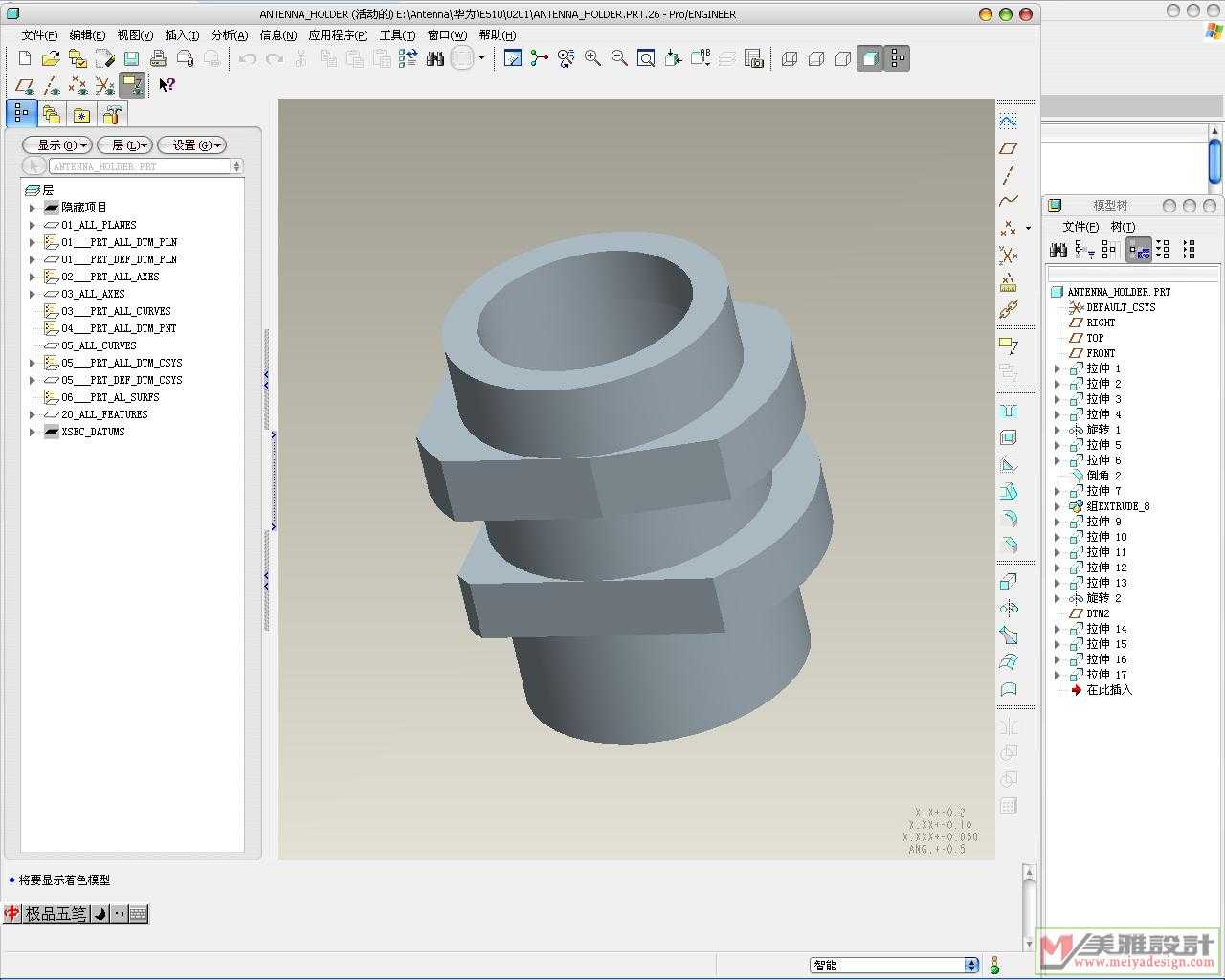The width and height of the screenshot is (1225, 980).
Task: Open a file using the folder icon
Action: click(x=51, y=59)
